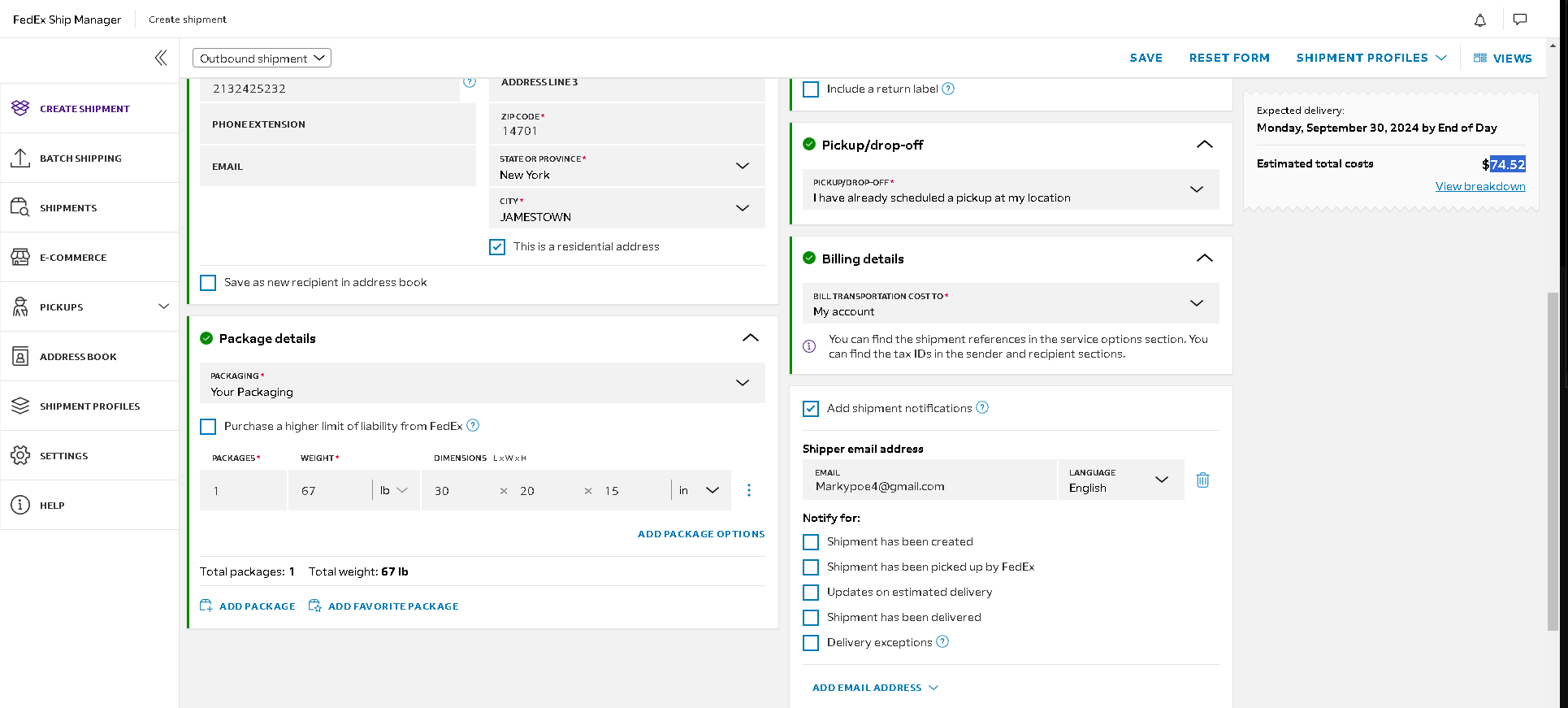1568x708 pixels.
Task: Click the Add Package box icon
Action: 206,606
